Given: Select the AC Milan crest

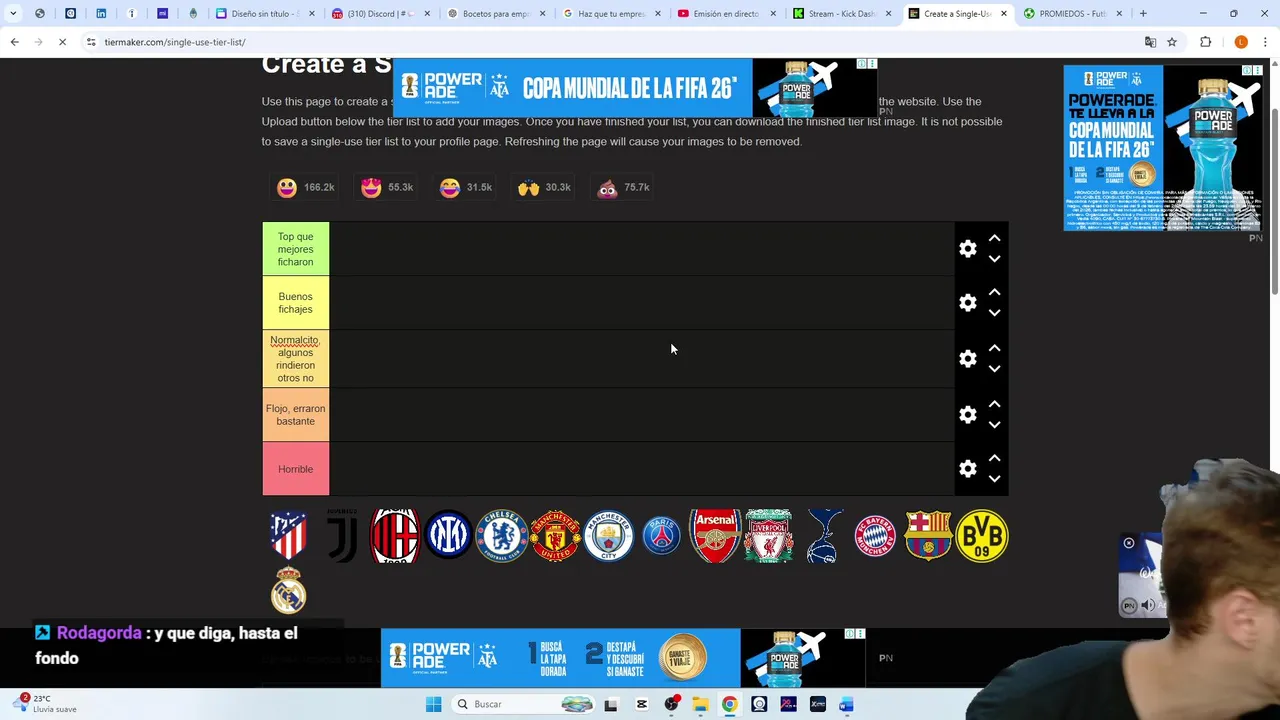Looking at the screenshot, I should pos(395,536).
